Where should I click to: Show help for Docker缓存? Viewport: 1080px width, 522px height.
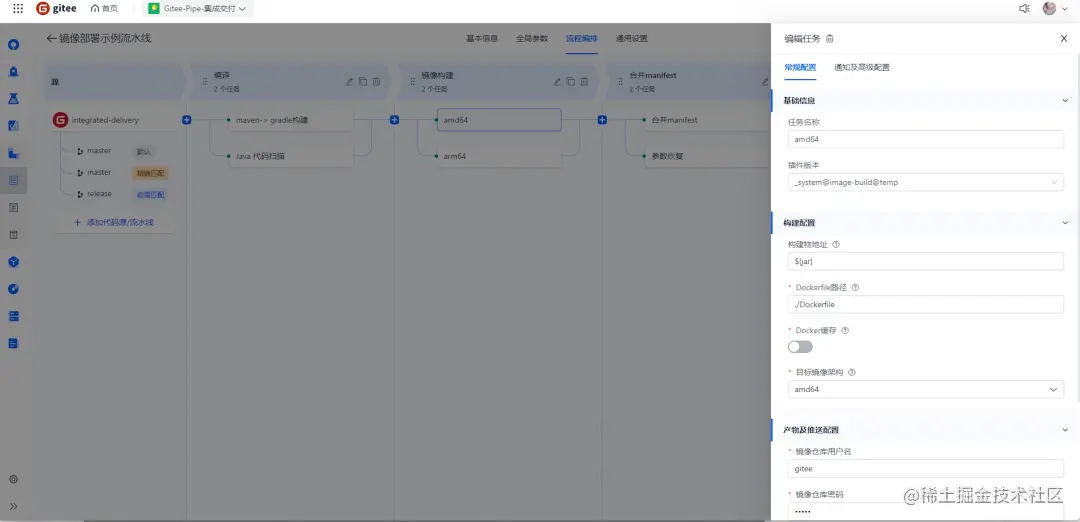(x=845, y=330)
